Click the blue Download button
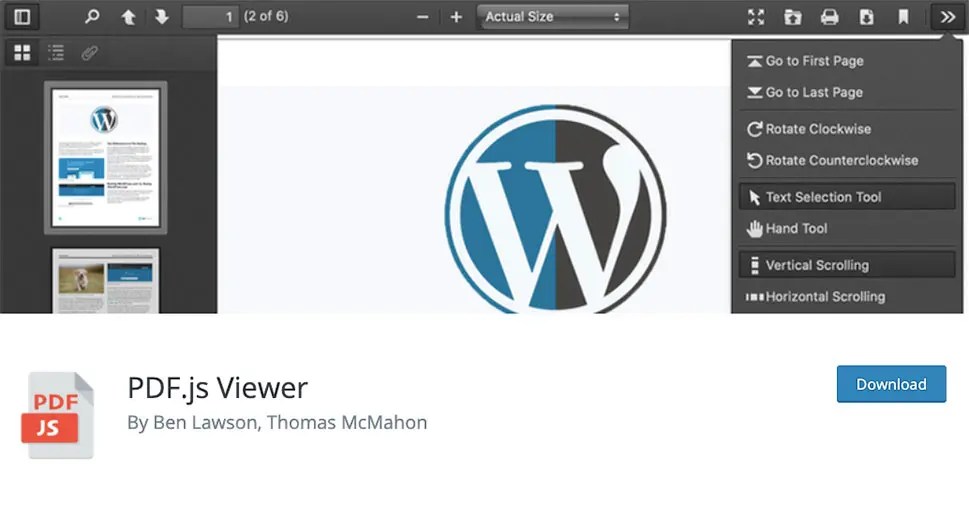 tap(891, 384)
